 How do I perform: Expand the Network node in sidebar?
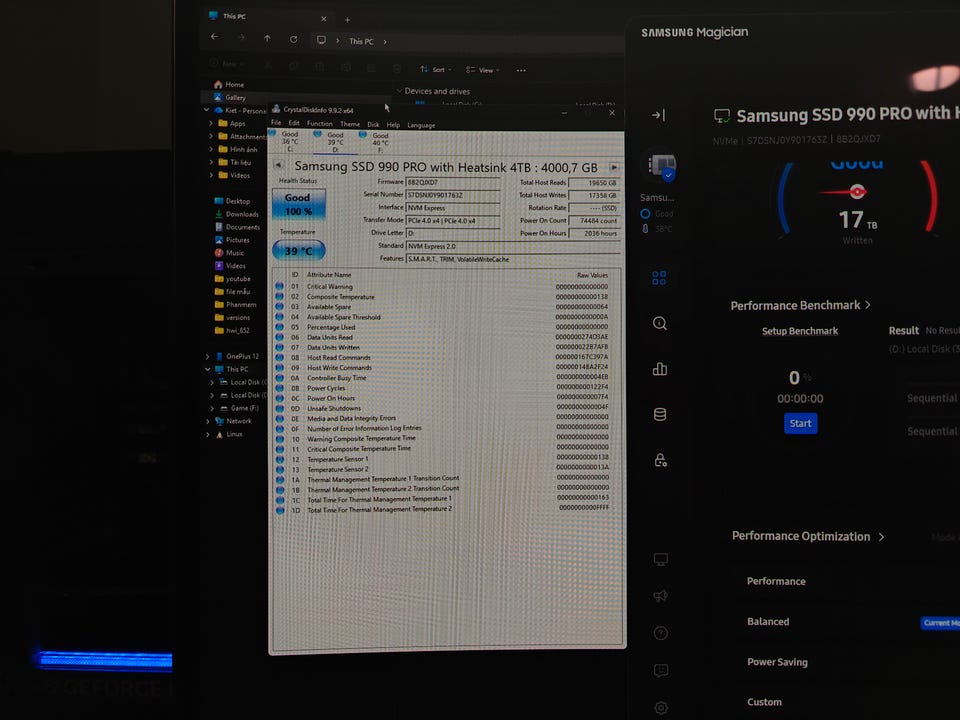(208, 421)
